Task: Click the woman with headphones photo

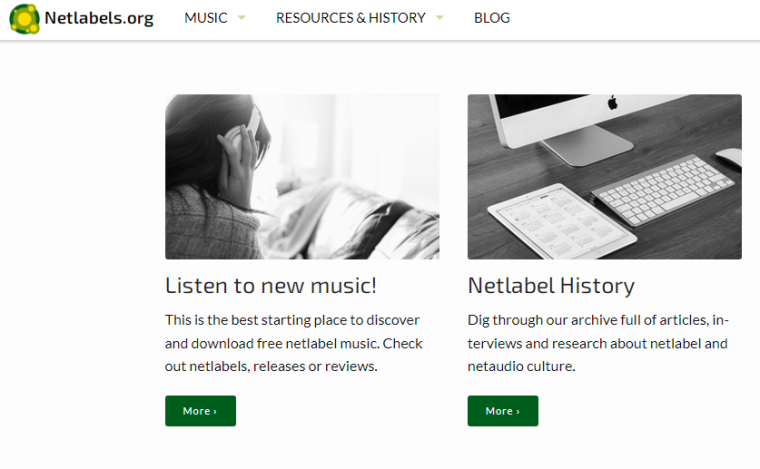Action: 302,177
